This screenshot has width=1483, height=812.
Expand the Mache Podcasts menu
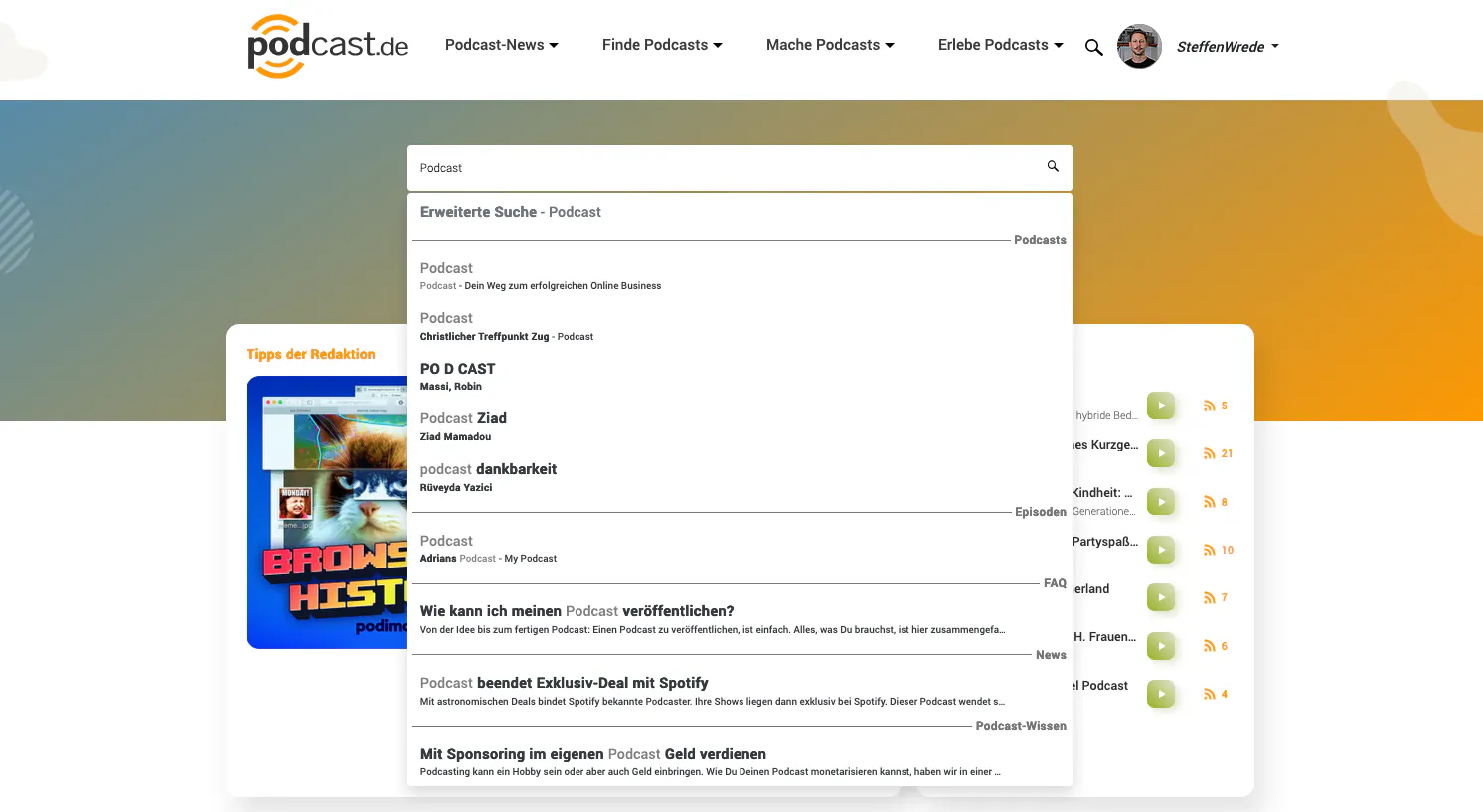pyautogui.click(x=830, y=45)
